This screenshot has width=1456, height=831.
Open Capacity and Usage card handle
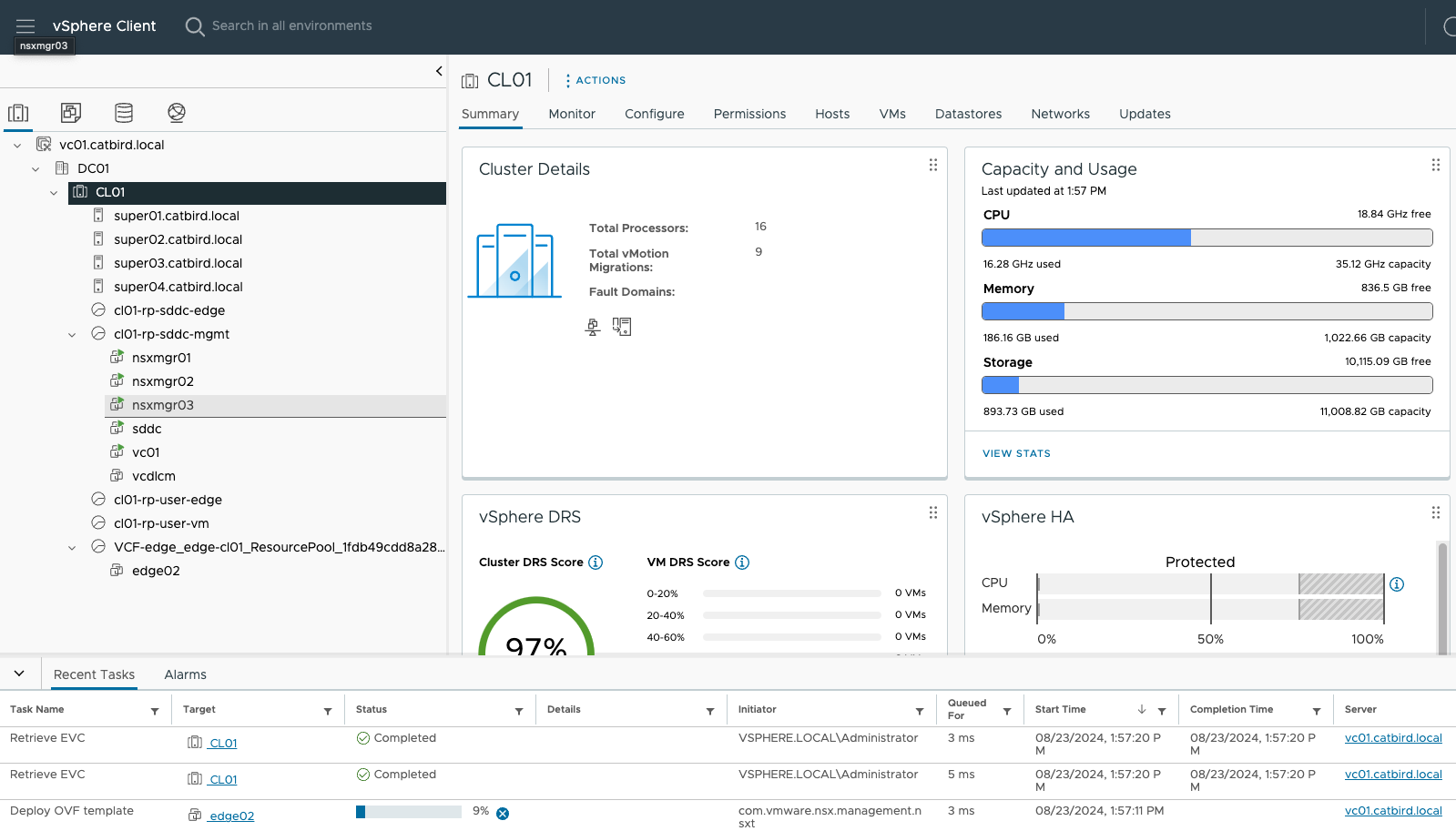[1436, 165]
